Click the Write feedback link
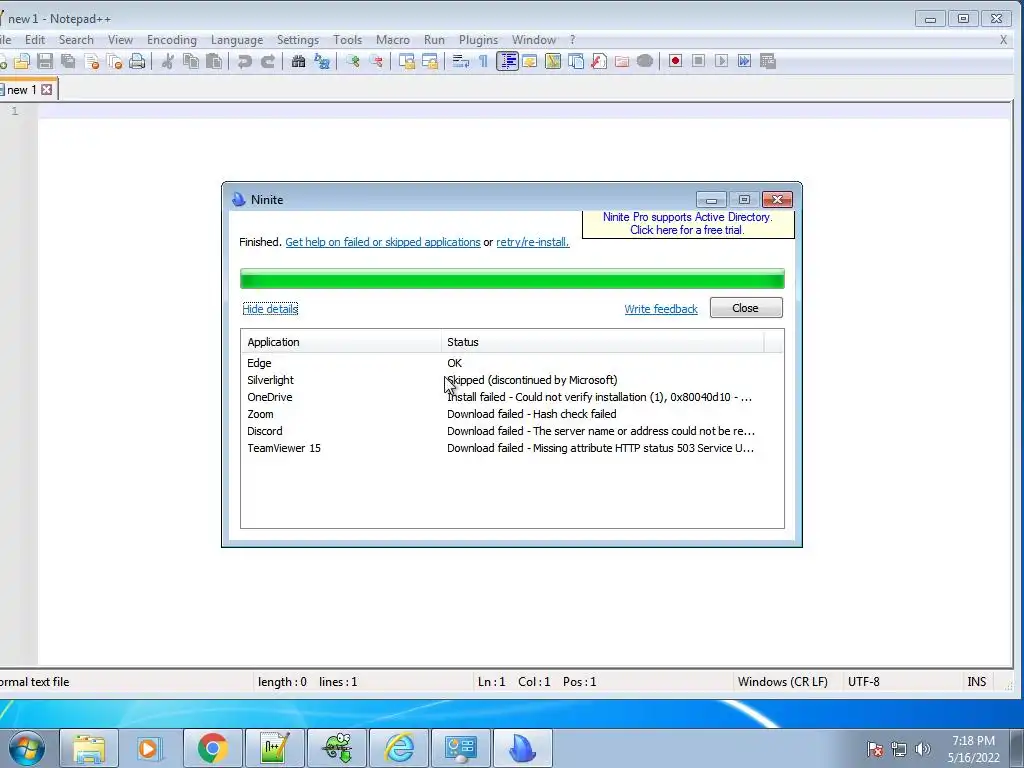Image resolution: width=1024 pixels, height=768 pixels. (661, 309)
